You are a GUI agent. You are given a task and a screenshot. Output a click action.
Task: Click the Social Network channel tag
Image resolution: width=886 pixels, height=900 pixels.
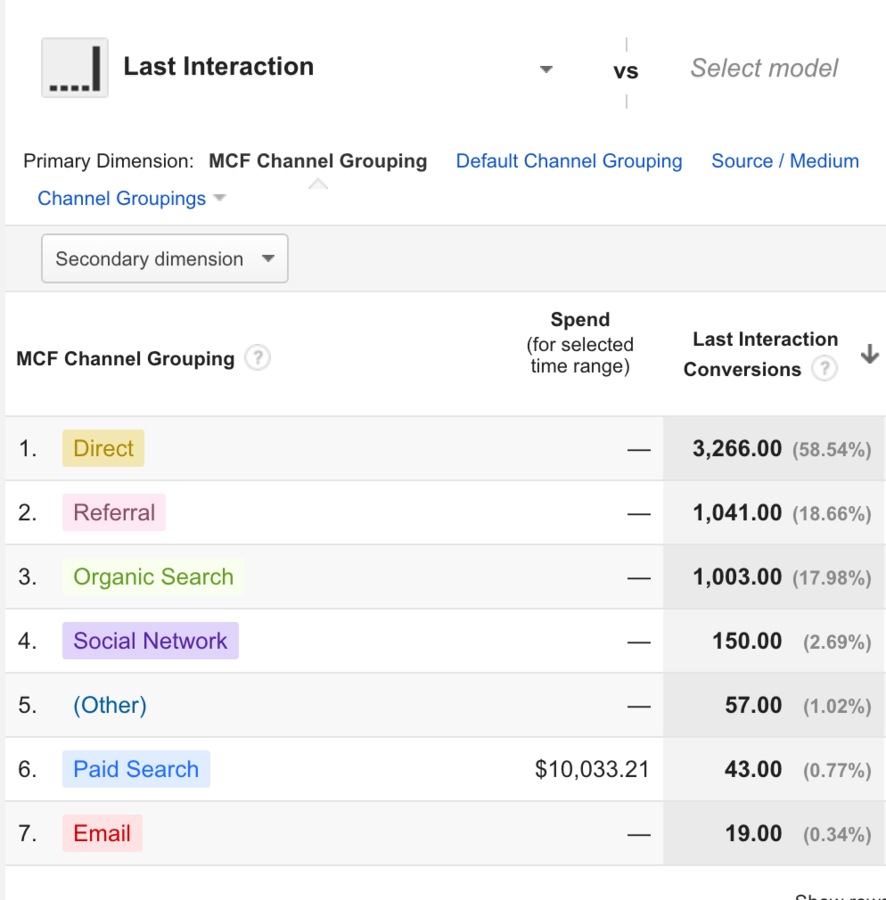150,641
